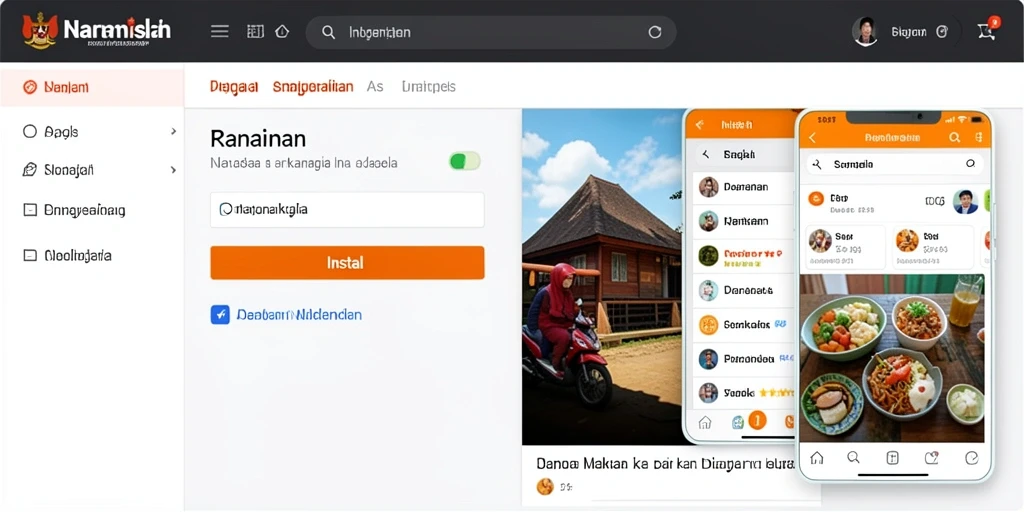Open the hamburger menu in header

(x=219, y=31)
